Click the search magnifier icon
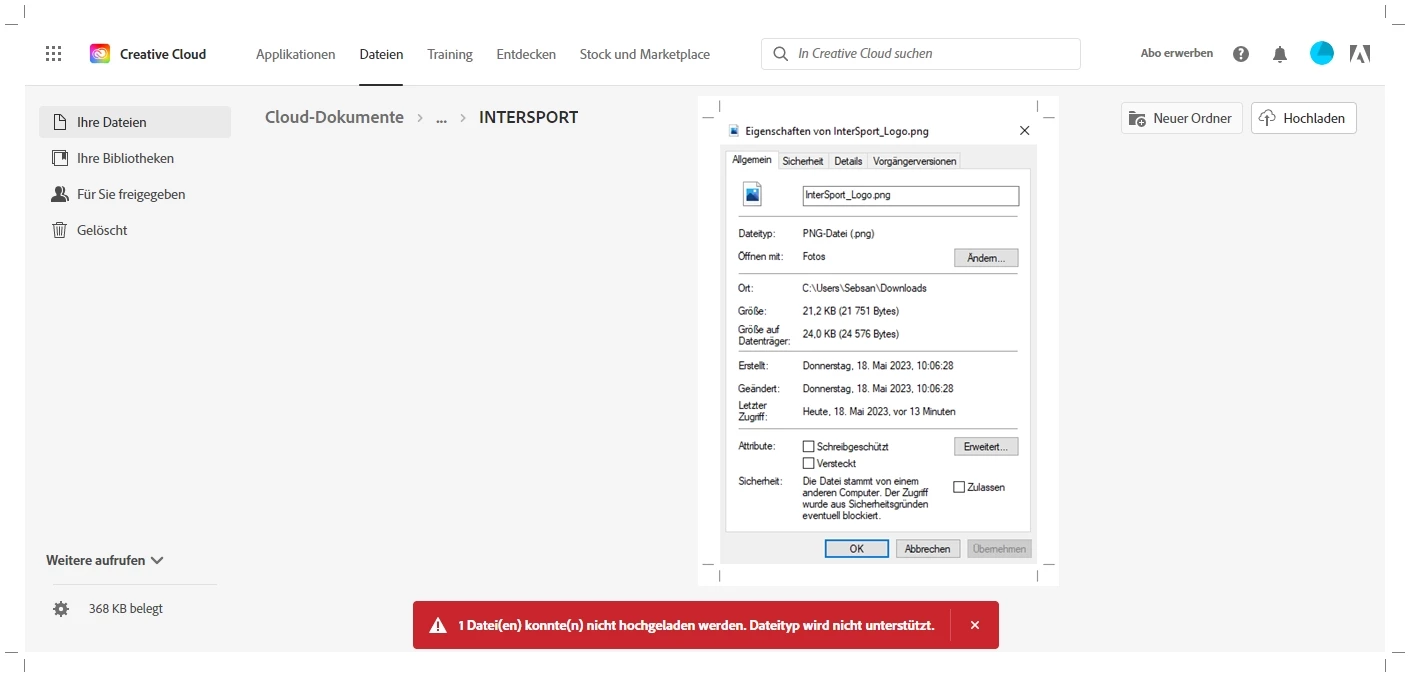 click(780, 54)
